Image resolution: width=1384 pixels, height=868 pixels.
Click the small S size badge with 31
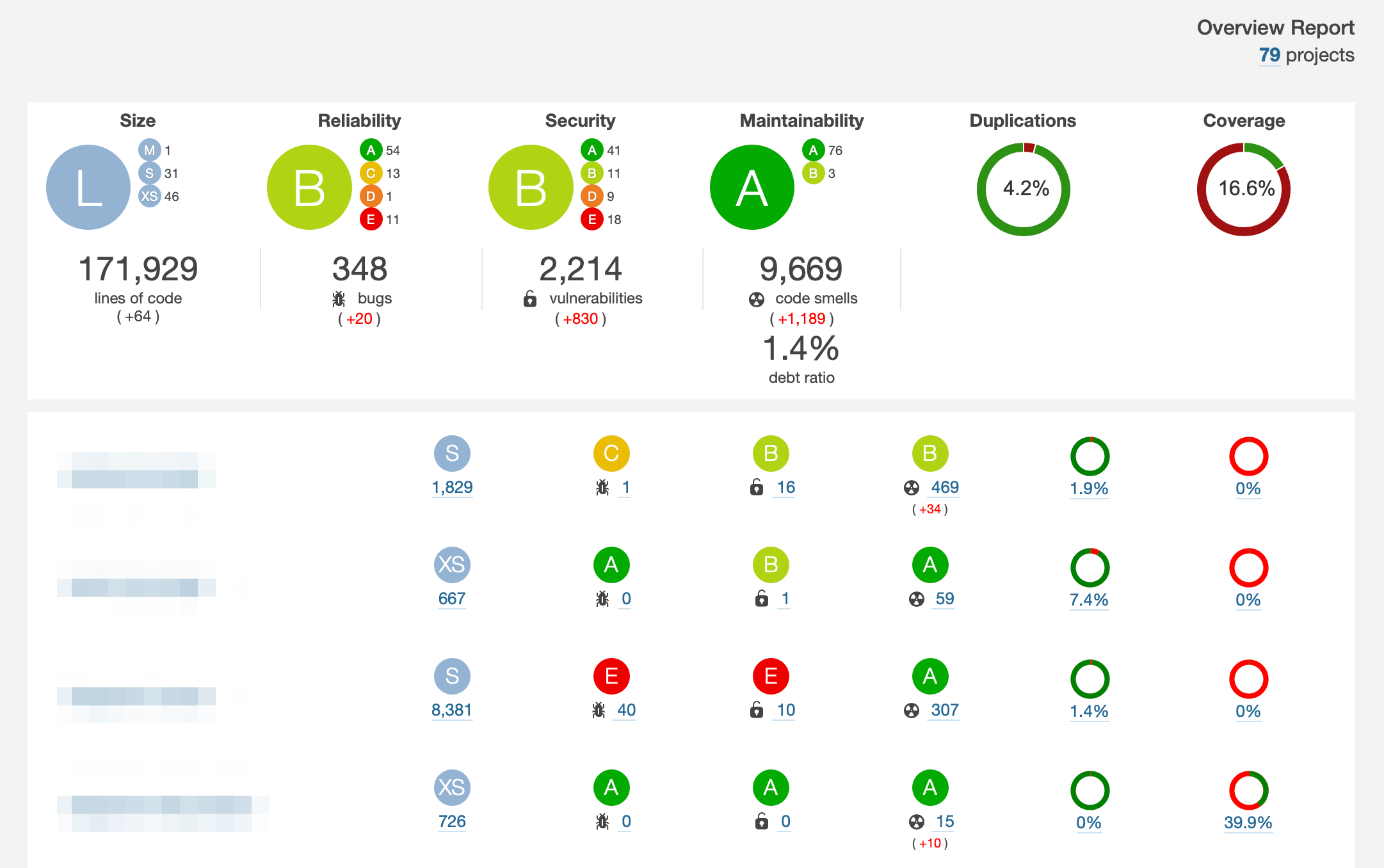point(149,173)
